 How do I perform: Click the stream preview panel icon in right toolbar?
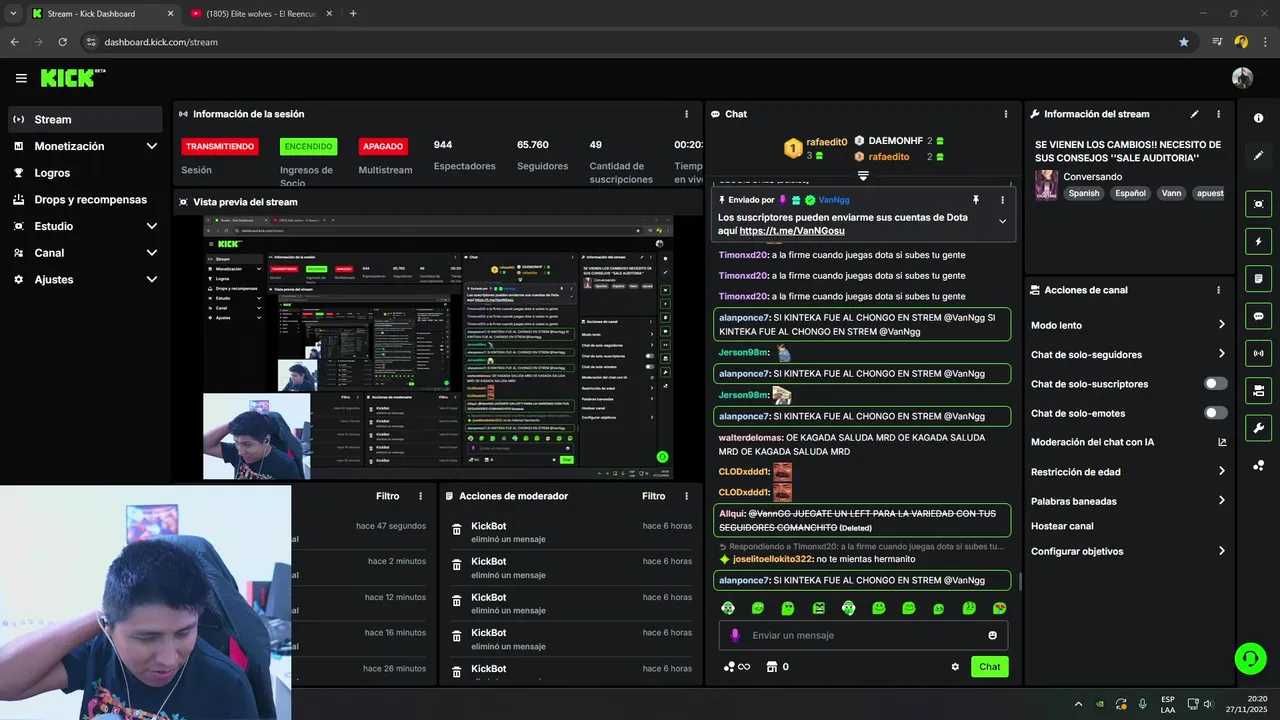pyautogui.click(x=1258, y=204)
